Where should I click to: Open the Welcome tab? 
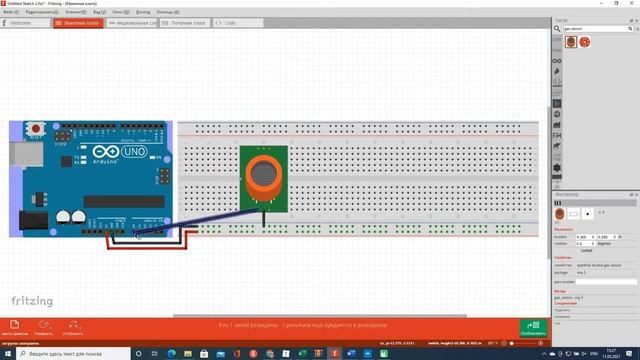[25, 23]
